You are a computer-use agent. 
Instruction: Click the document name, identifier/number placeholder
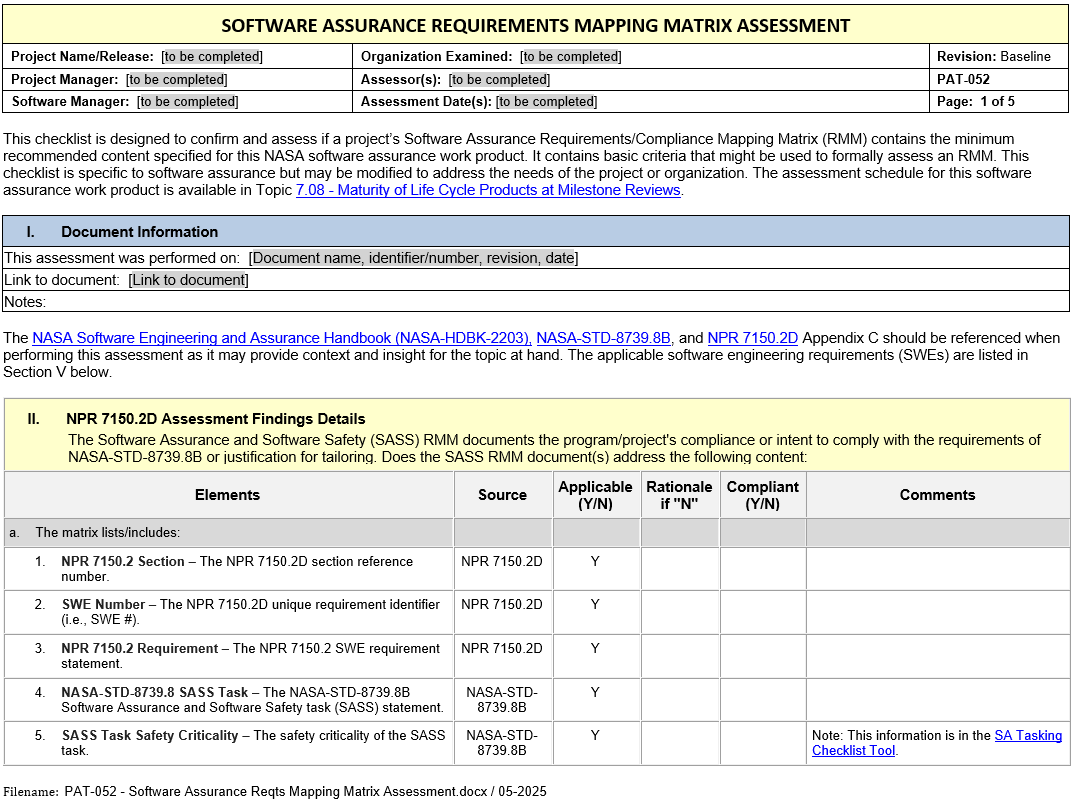point(413,258)
